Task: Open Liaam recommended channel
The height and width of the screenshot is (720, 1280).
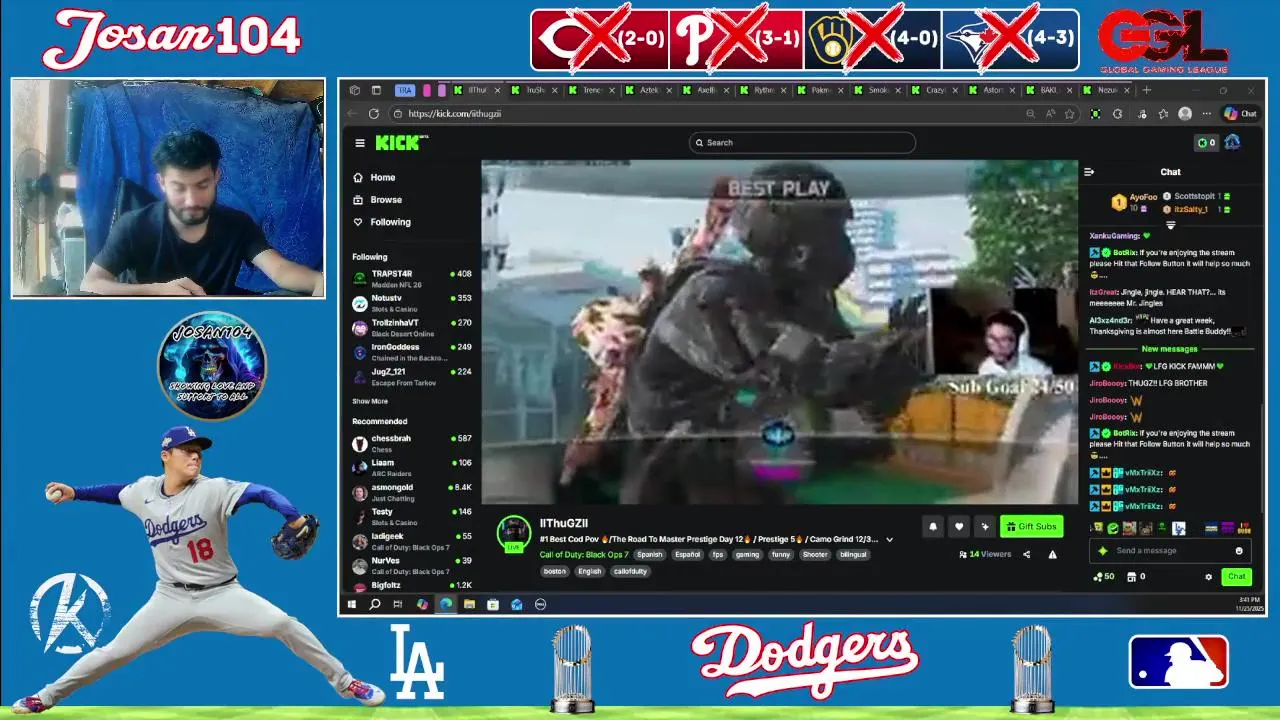Action: coord(411,467)
